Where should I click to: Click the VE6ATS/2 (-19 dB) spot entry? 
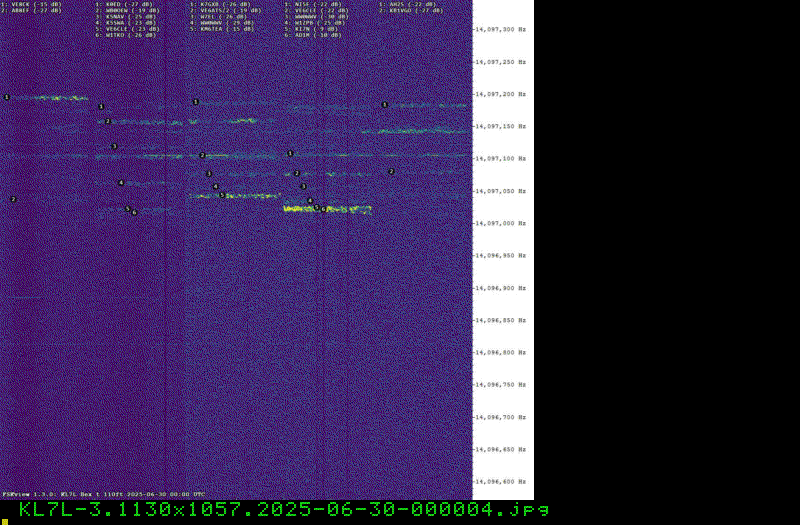pyautogui.click(x=226, y=10)
